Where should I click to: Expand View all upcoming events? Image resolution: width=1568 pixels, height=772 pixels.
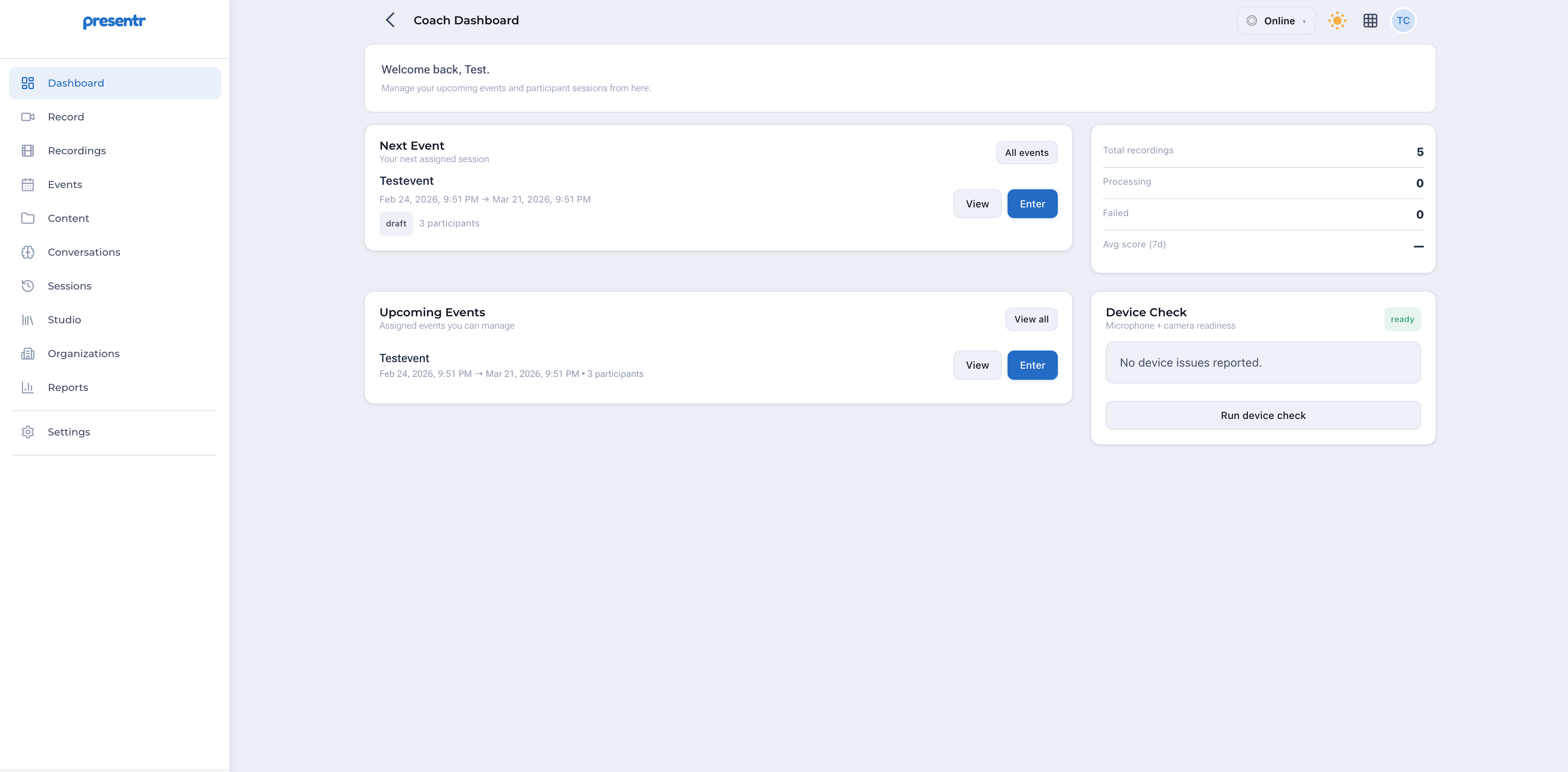1031,318
